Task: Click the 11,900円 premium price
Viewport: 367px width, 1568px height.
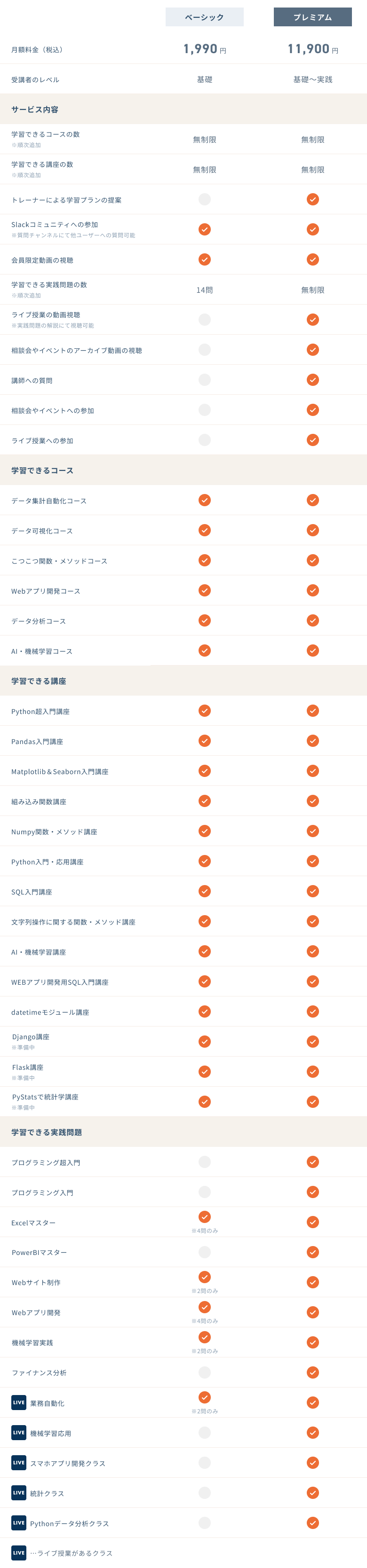Action: click(x=313, y=49)
